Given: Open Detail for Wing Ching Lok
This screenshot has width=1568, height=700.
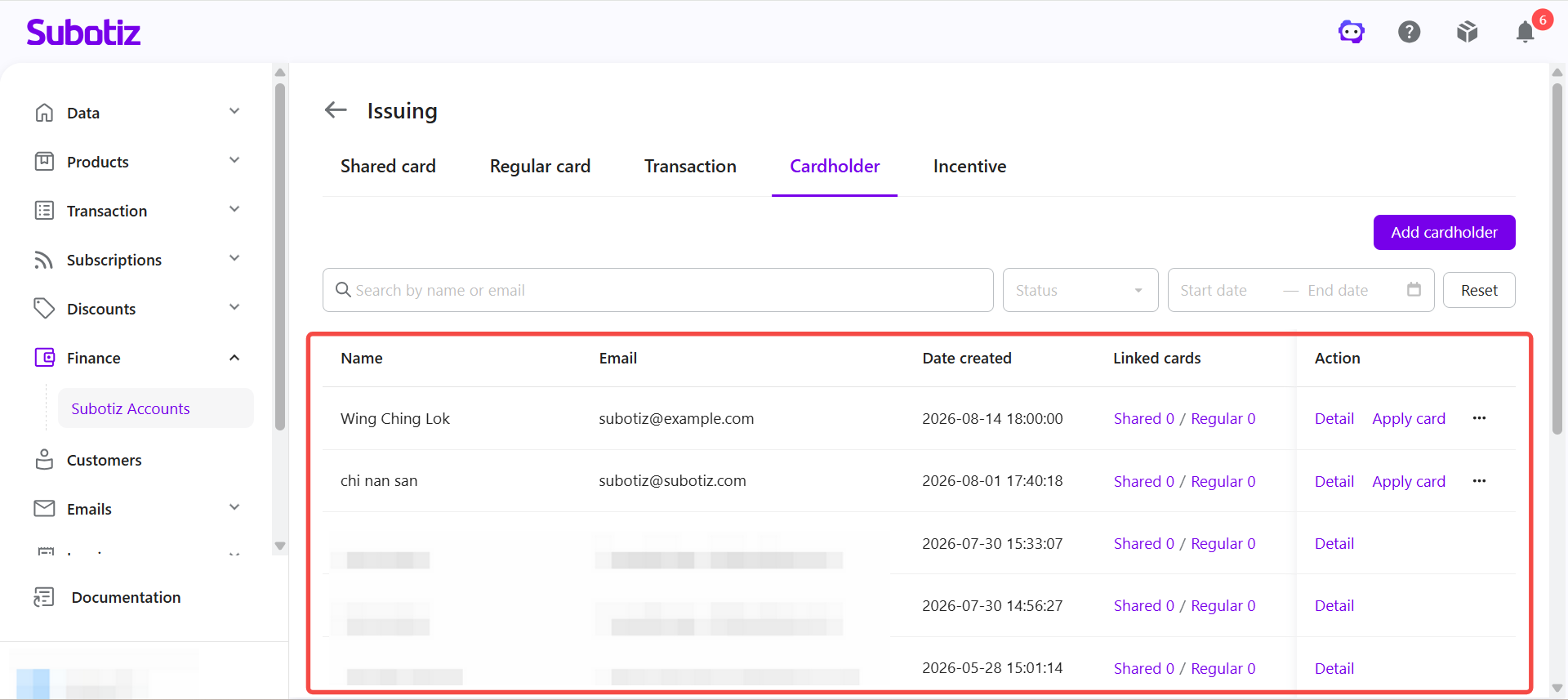Looking at the screenshot, I should 1334,418.
